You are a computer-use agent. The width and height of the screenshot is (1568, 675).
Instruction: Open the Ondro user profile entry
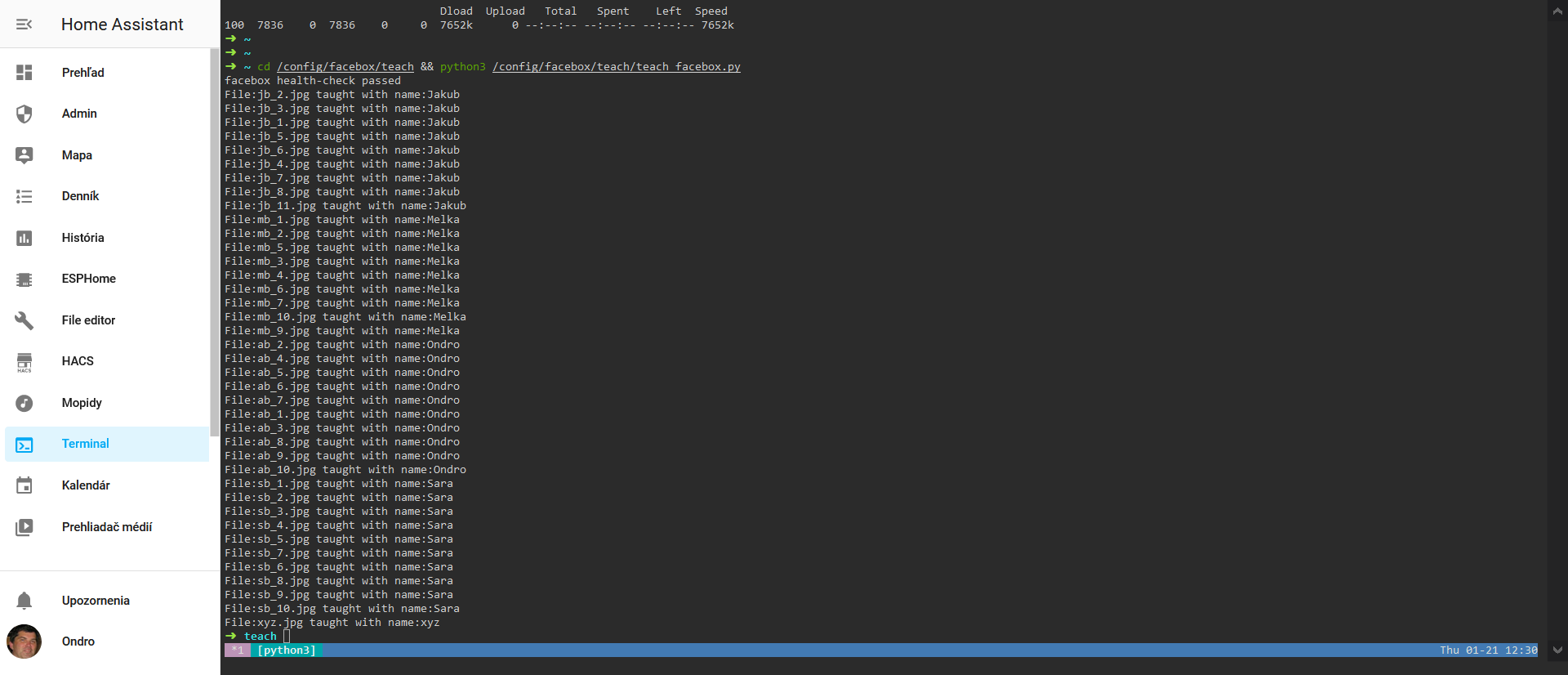click(107, 641)
